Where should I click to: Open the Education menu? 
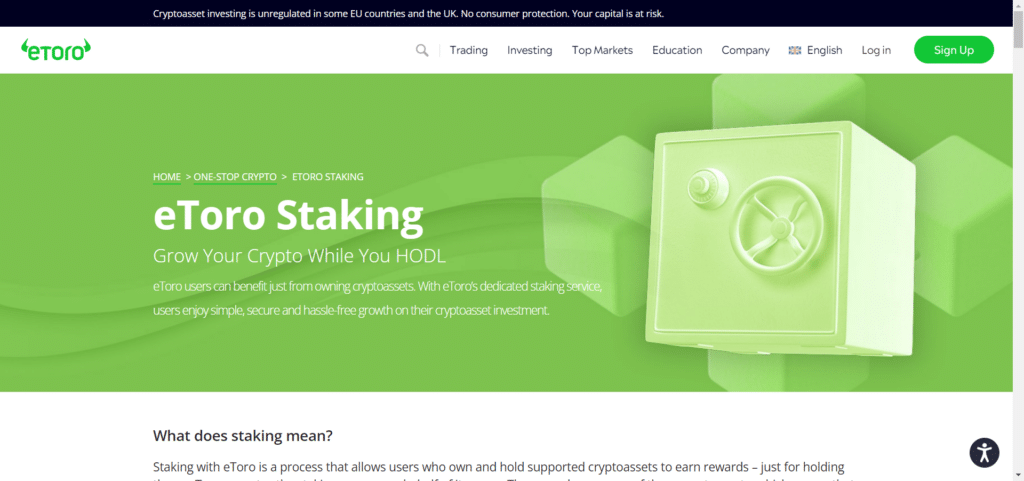pyautogui.click(x=677, y=50)
